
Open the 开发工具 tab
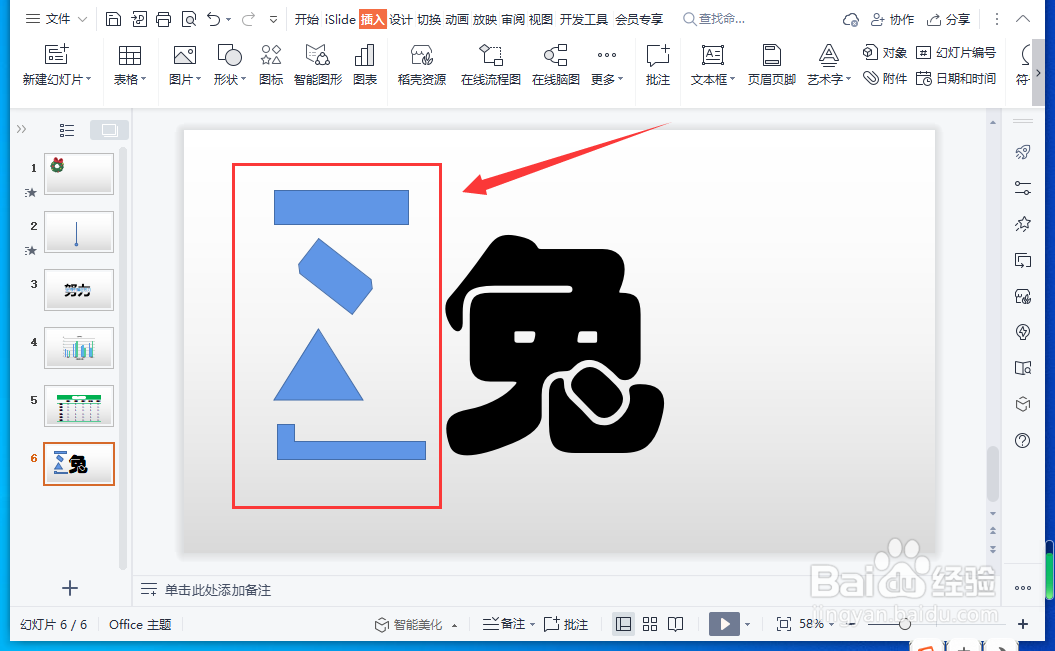(583, 20)
